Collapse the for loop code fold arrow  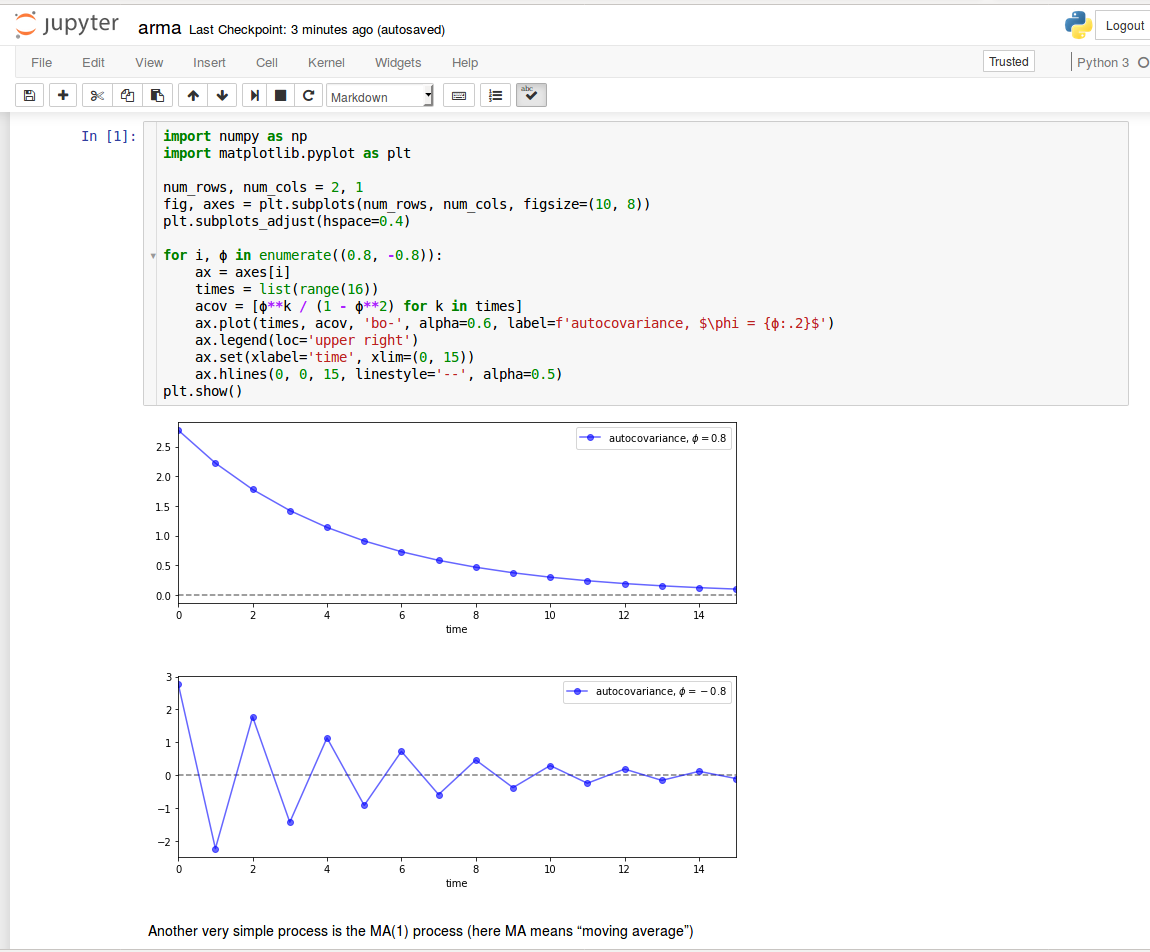[x=153, y=256]
